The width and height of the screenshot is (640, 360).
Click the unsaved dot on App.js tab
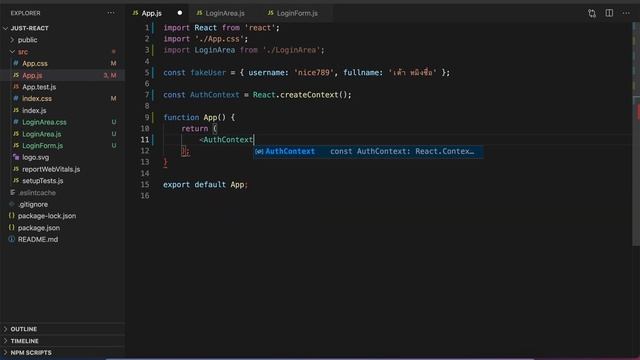(x=180, y=13)
